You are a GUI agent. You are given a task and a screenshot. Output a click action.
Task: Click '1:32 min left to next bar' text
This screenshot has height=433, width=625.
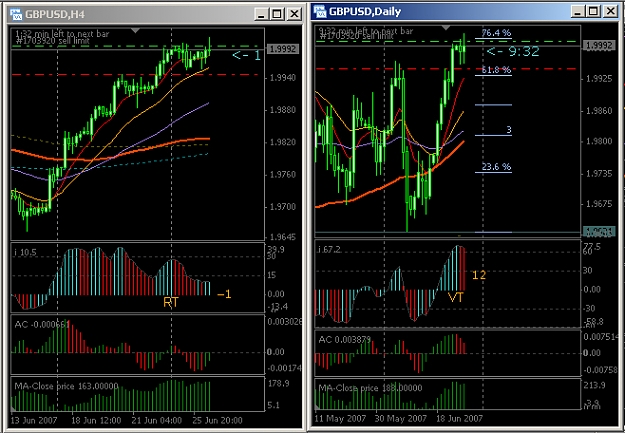pyautogui.click(x=62, y=34)
